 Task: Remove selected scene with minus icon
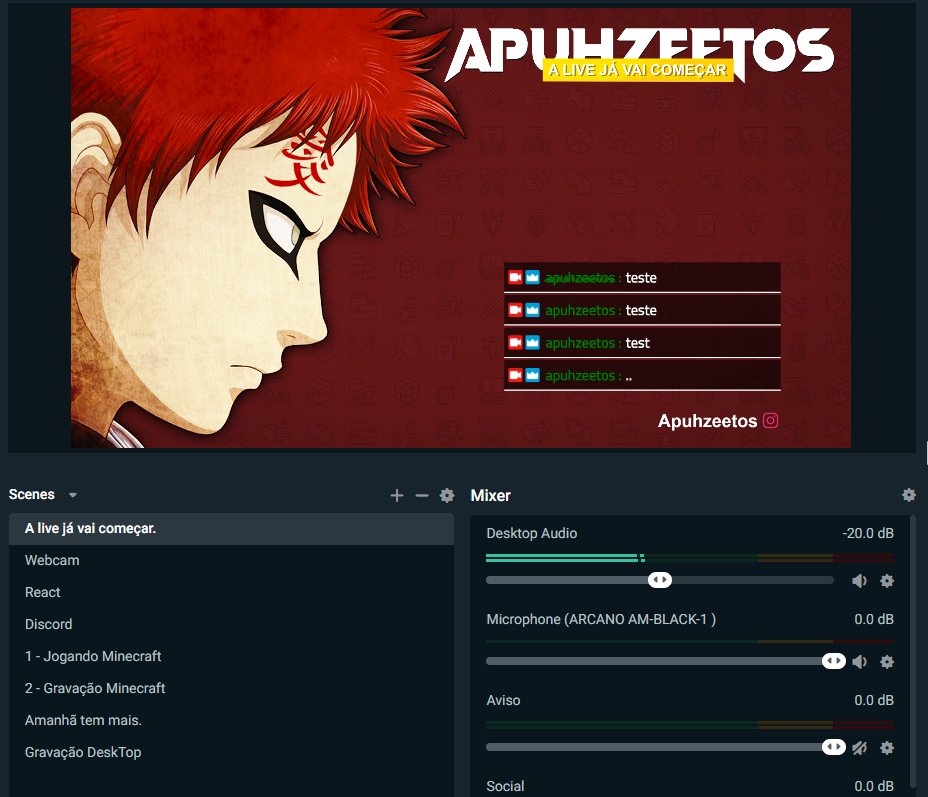(421, 495)
